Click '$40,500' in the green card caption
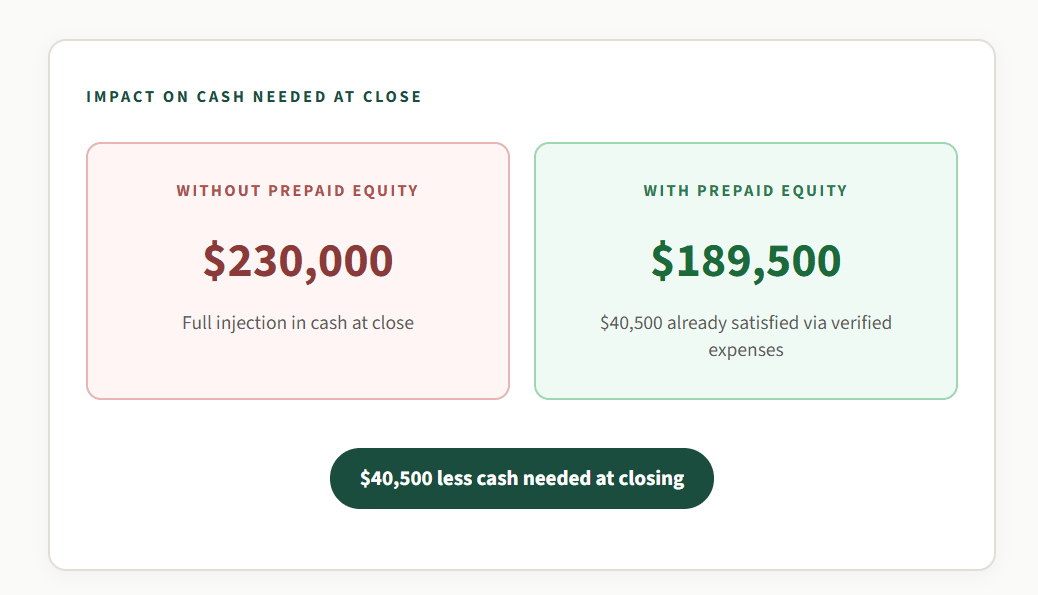Screen dimensions: 1038x595 (x=631, y=323)
